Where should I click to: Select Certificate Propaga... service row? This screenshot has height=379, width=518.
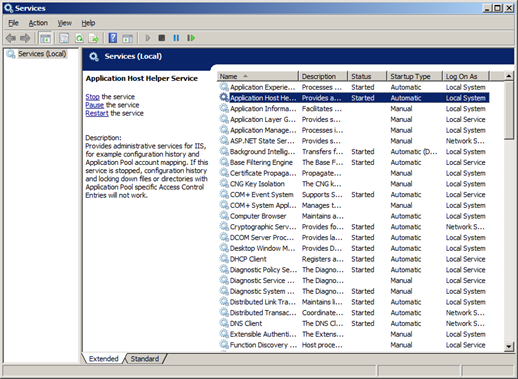coord(354,173)
